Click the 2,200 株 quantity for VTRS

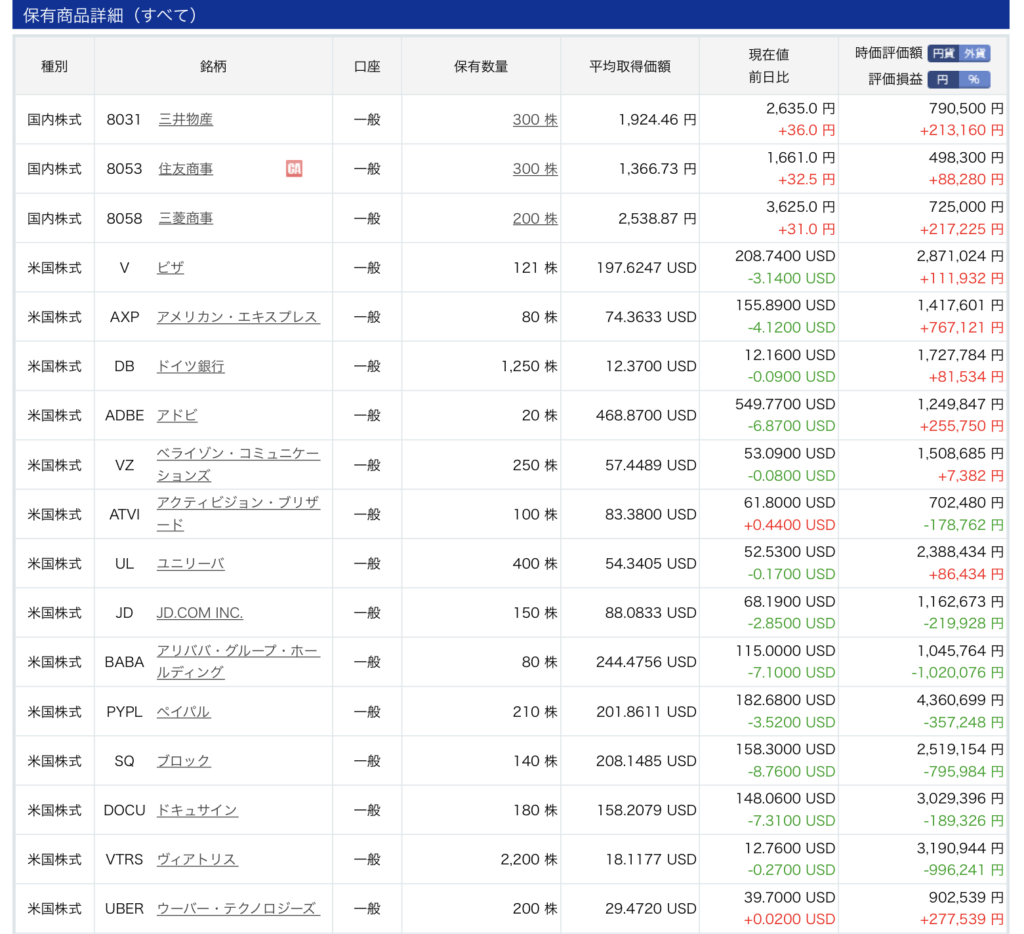click(x=529, y=860)
